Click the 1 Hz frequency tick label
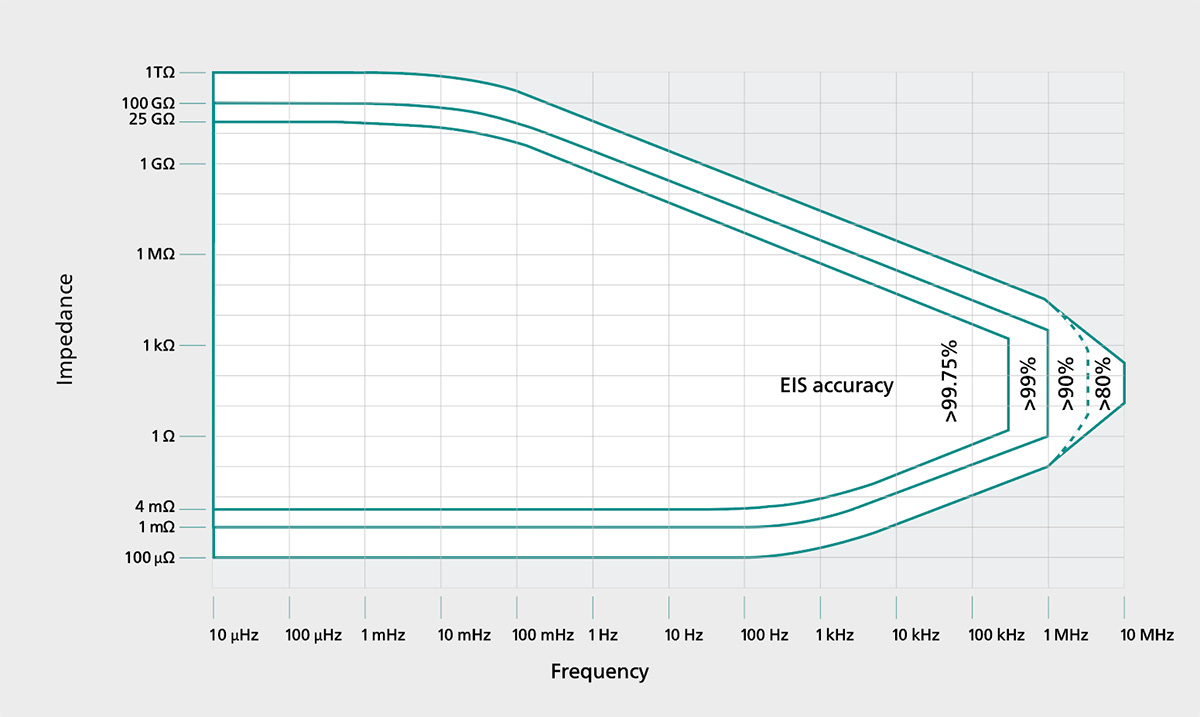Screen dimensions: 1200x717 603,635
